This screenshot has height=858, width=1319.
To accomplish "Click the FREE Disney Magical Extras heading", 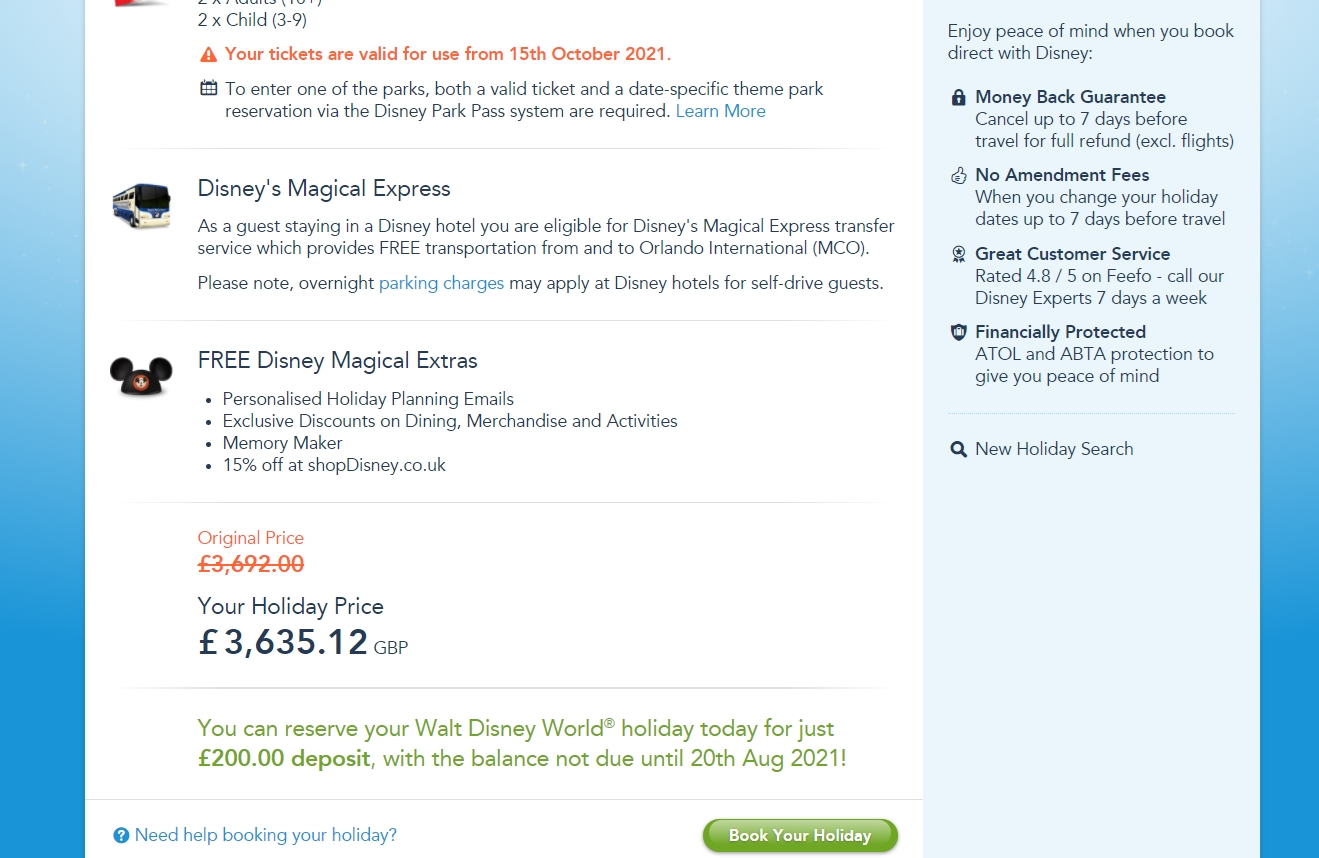I will pyautogui.click(x=338, y=360).
